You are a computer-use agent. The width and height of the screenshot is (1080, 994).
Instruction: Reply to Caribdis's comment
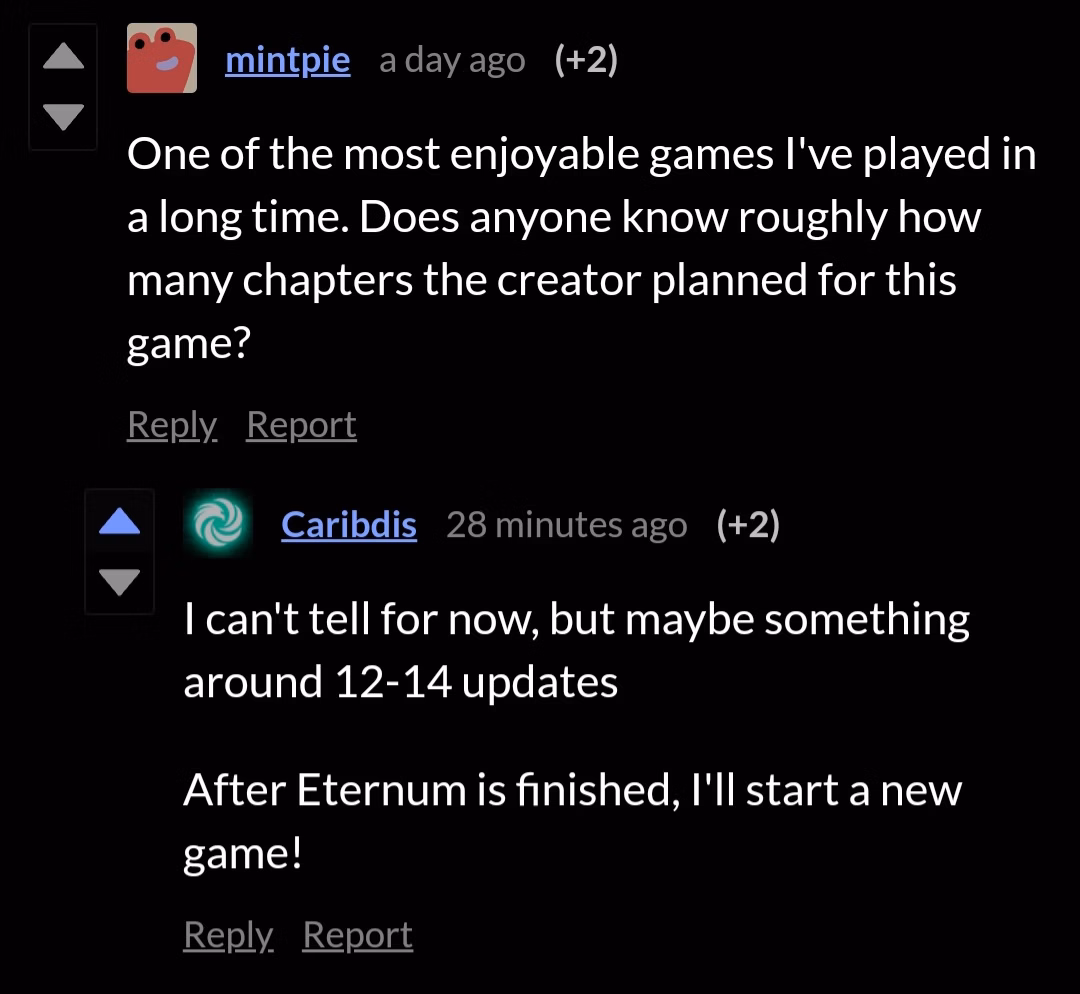pos(229,935)
